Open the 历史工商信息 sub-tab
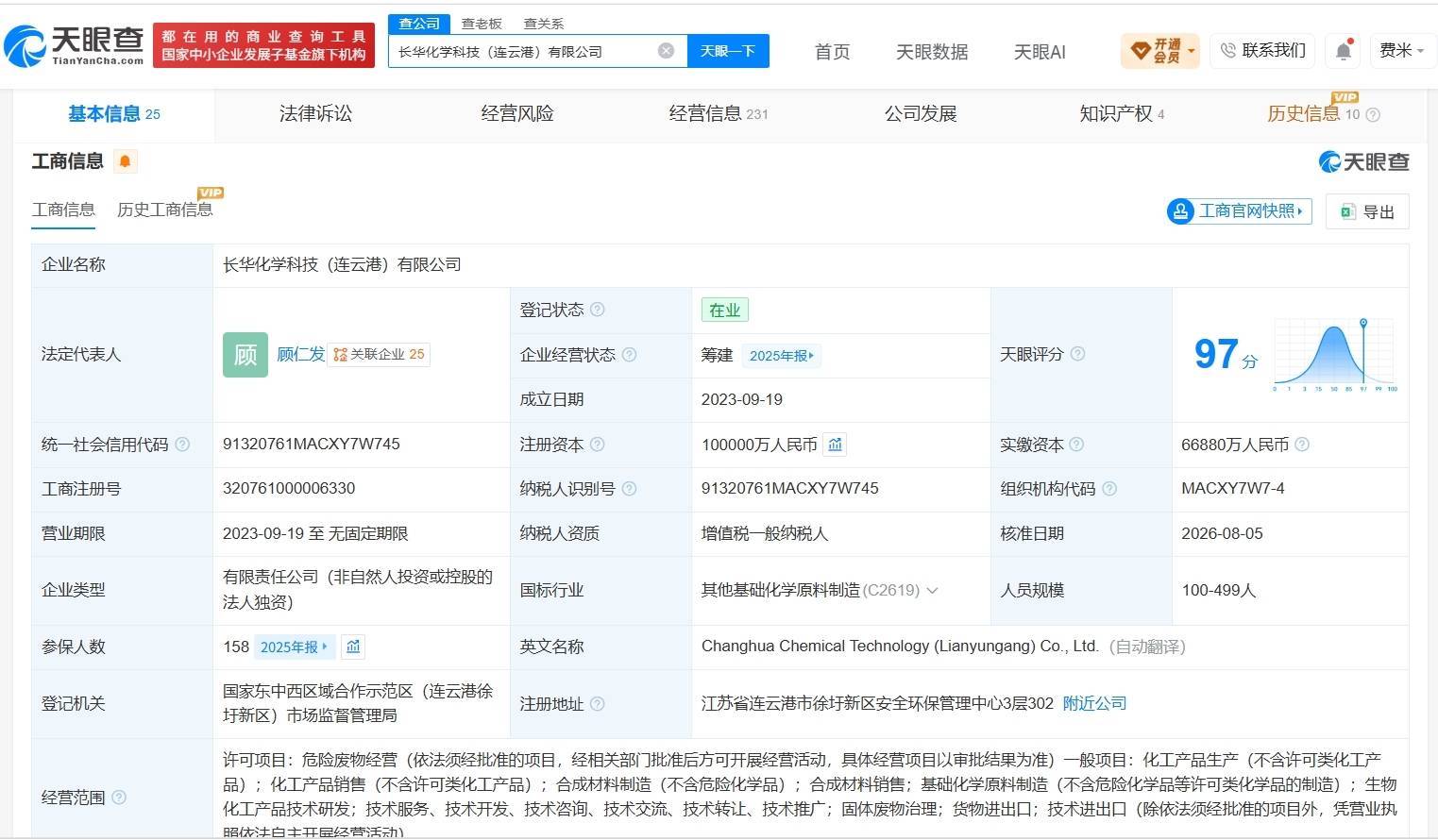Viewport: 1438px width, 840px height. point(165,210)
